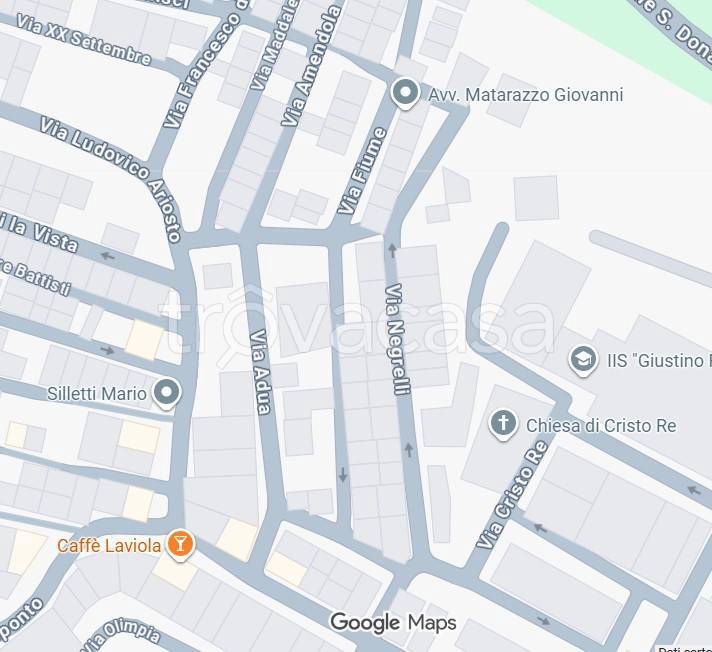The height and width of the screenshot is (652, 712).
Task: Click the Avv. Matarazzo Giovanni map pin
Action: [x=405, y=93]
